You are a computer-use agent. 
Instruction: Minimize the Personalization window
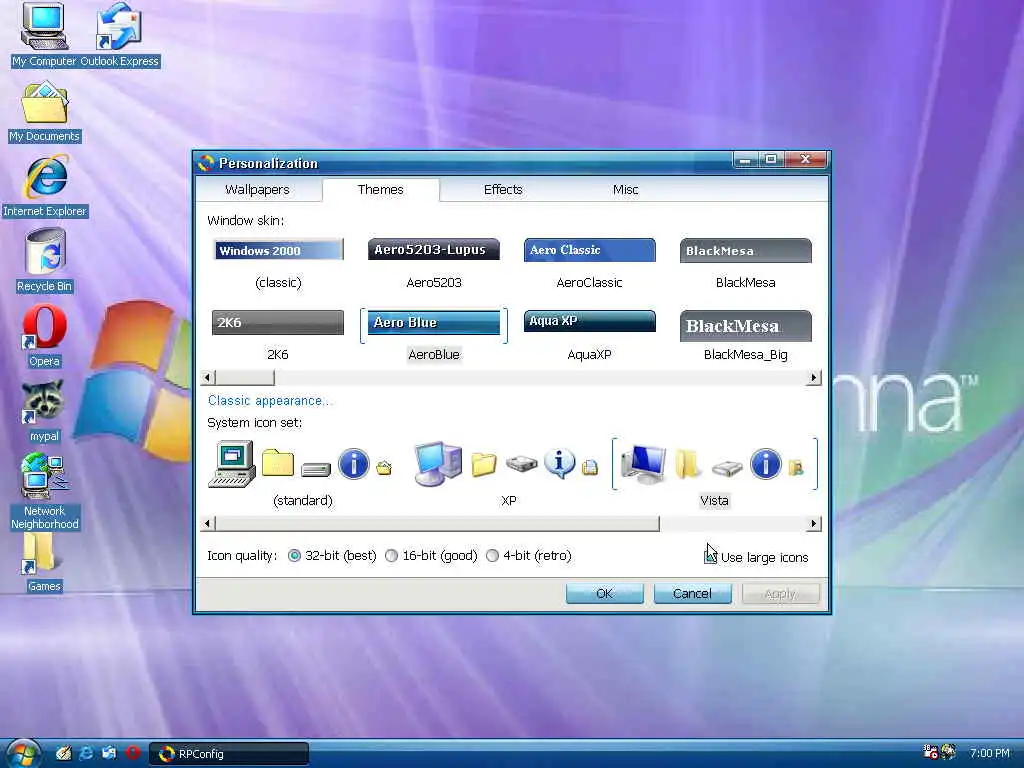(745, 159)
